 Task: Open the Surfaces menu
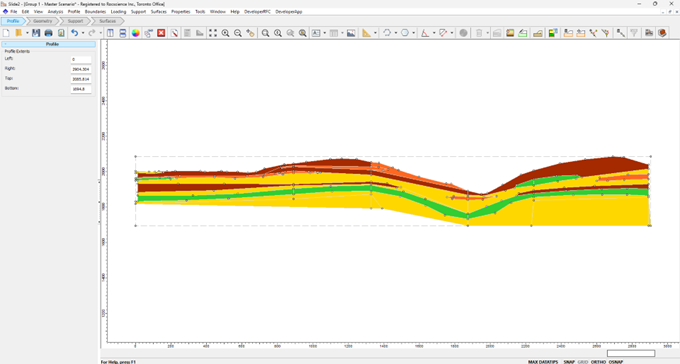tap(159, 12)
